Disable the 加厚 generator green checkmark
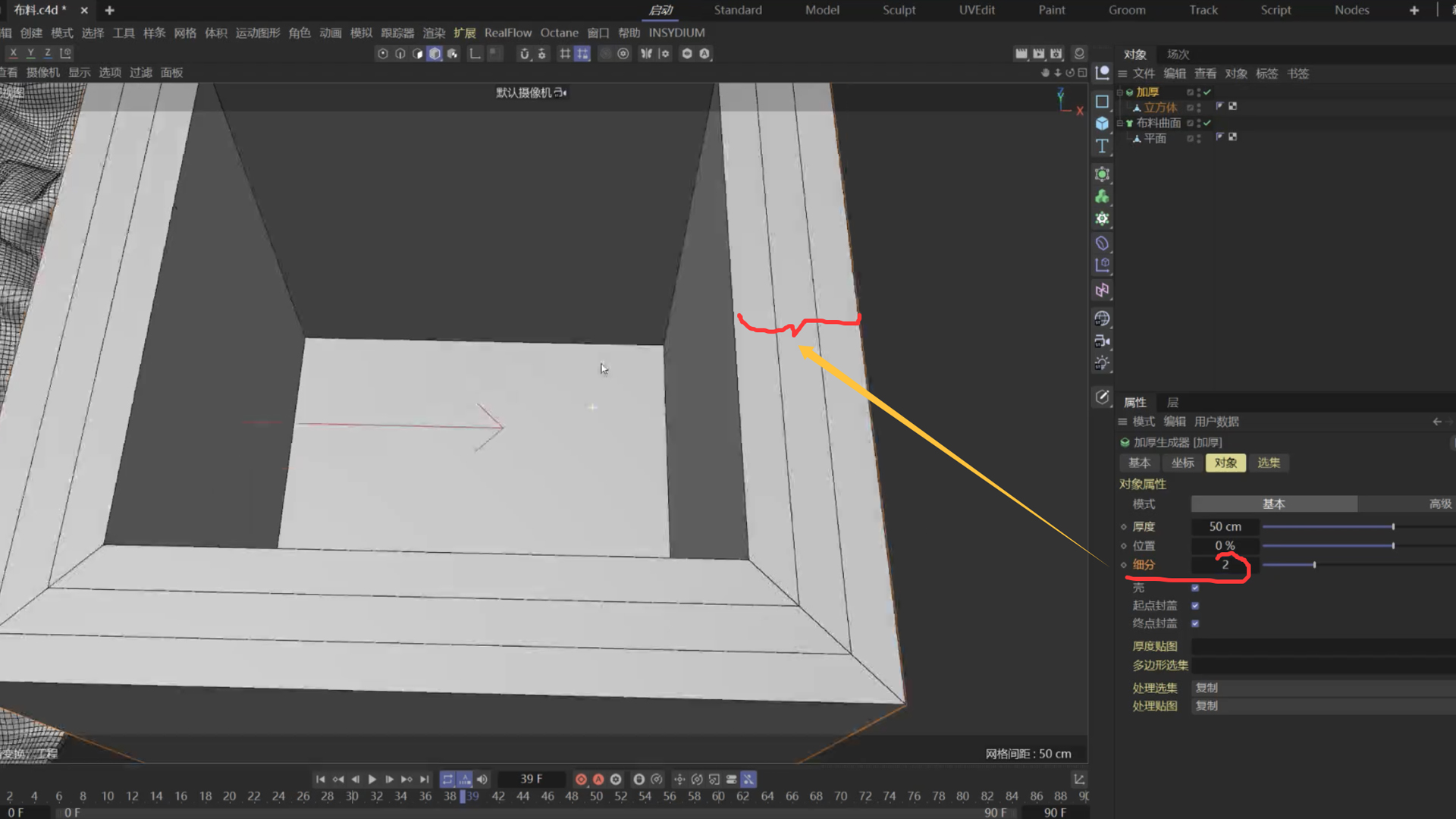Image resolution: width=1456 pixels, height=819 pixels. pyautogui.click(x=1207, y=92)
